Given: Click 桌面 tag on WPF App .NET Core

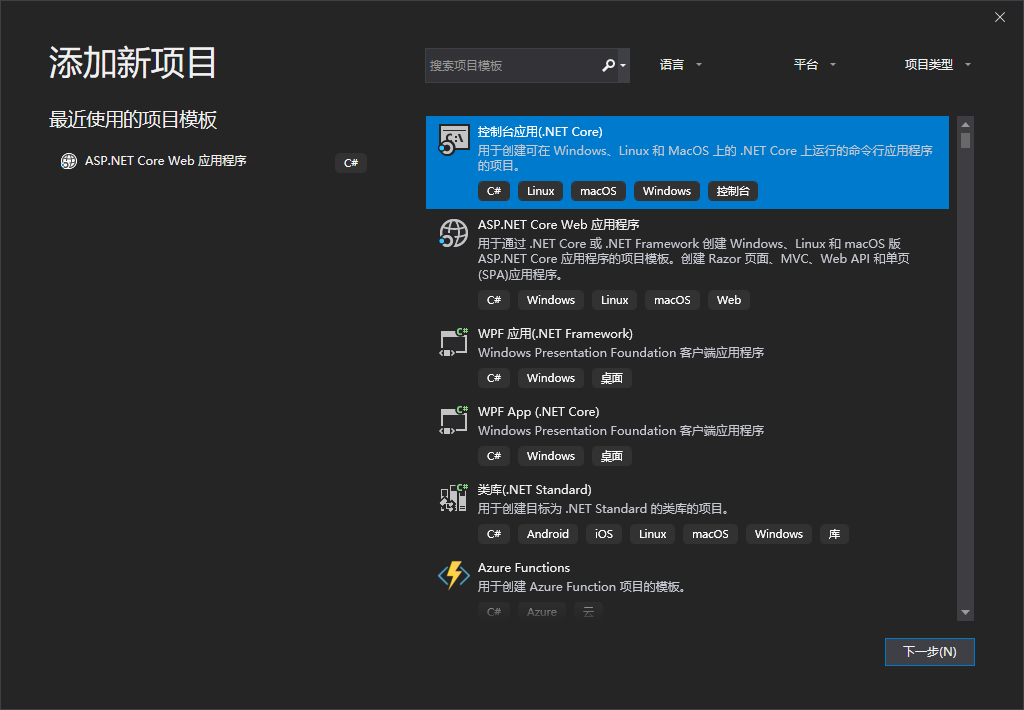Looking at the screenshot, I should (x=612, y=456).
